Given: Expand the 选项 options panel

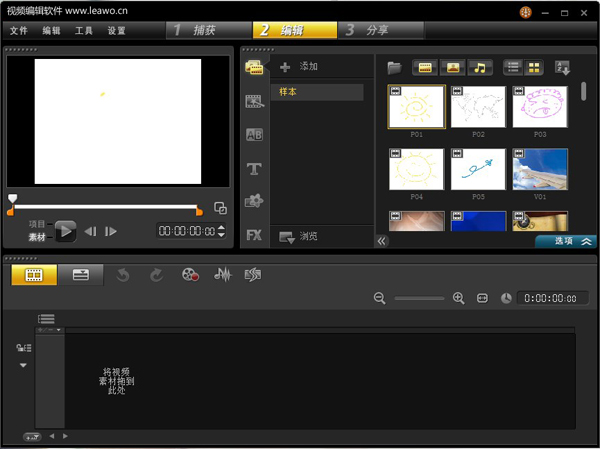Looking at the screenshot, I should point(566,241).
